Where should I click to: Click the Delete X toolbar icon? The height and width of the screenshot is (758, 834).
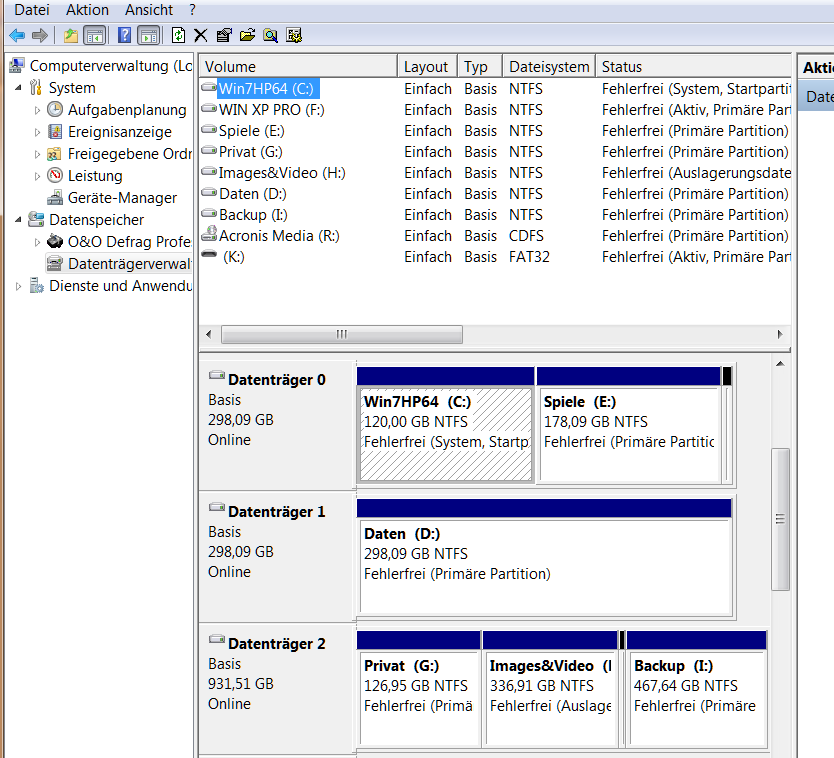pos(201,36)
